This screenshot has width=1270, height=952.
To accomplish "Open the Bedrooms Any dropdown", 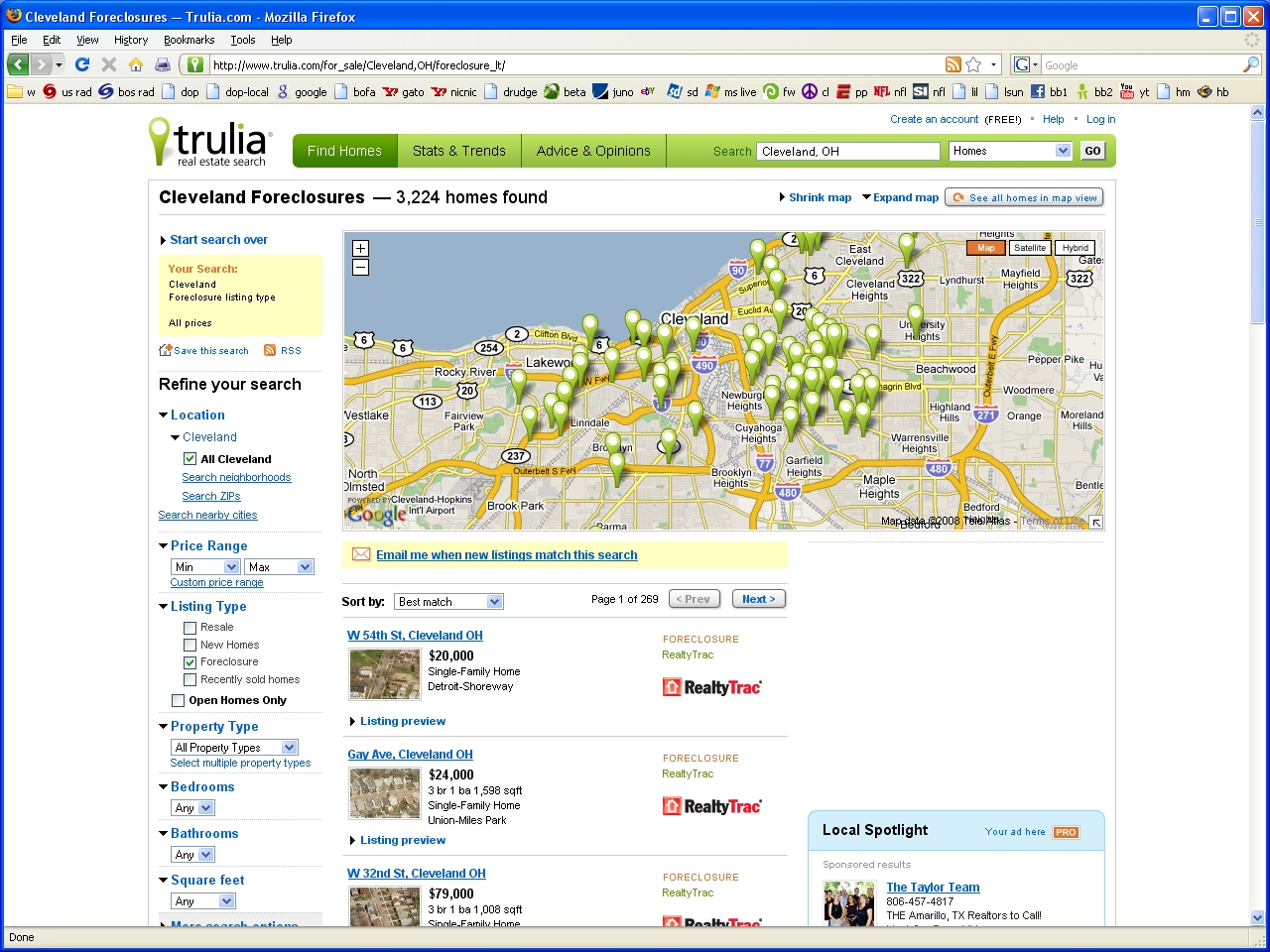I will (192, 808).
